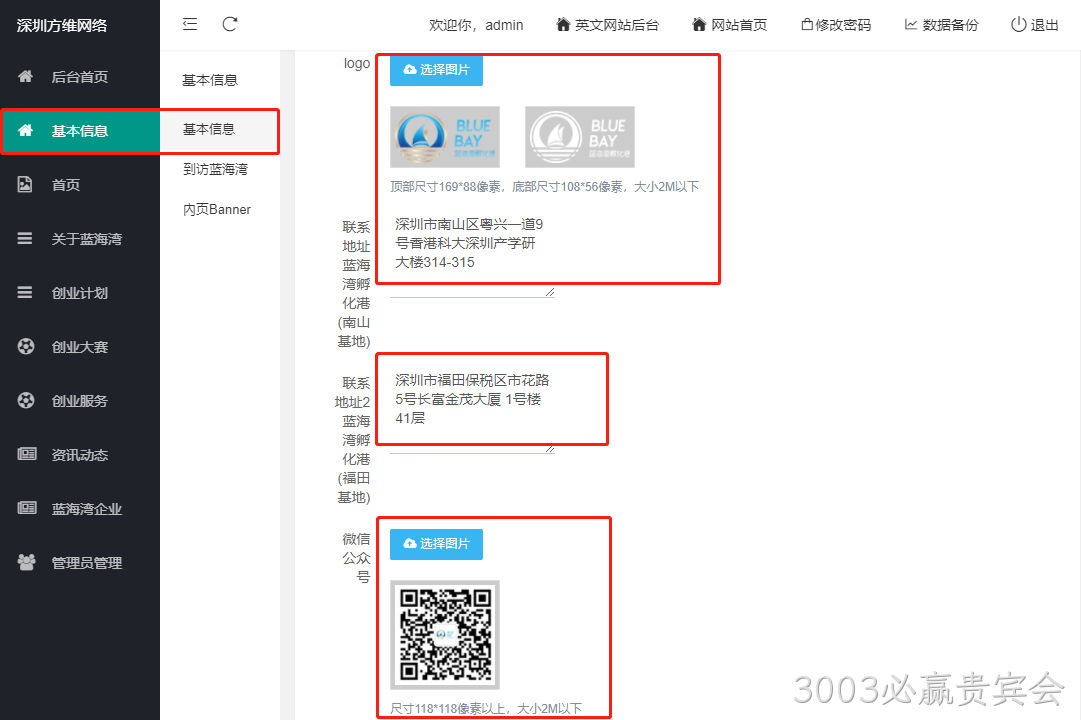The image size is (1081, 720).
Task: Click the gray Blue Bay logo thumbnail
Action: (x=580, y=137)
